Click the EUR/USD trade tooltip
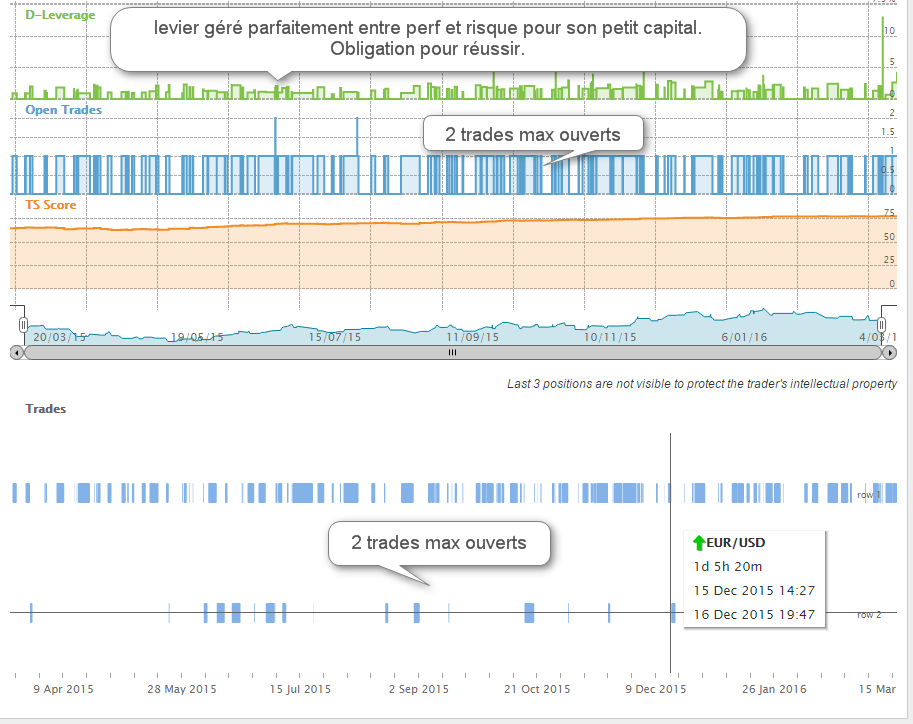Viewport: 913px width, 724px height. [x=753, y=578]
